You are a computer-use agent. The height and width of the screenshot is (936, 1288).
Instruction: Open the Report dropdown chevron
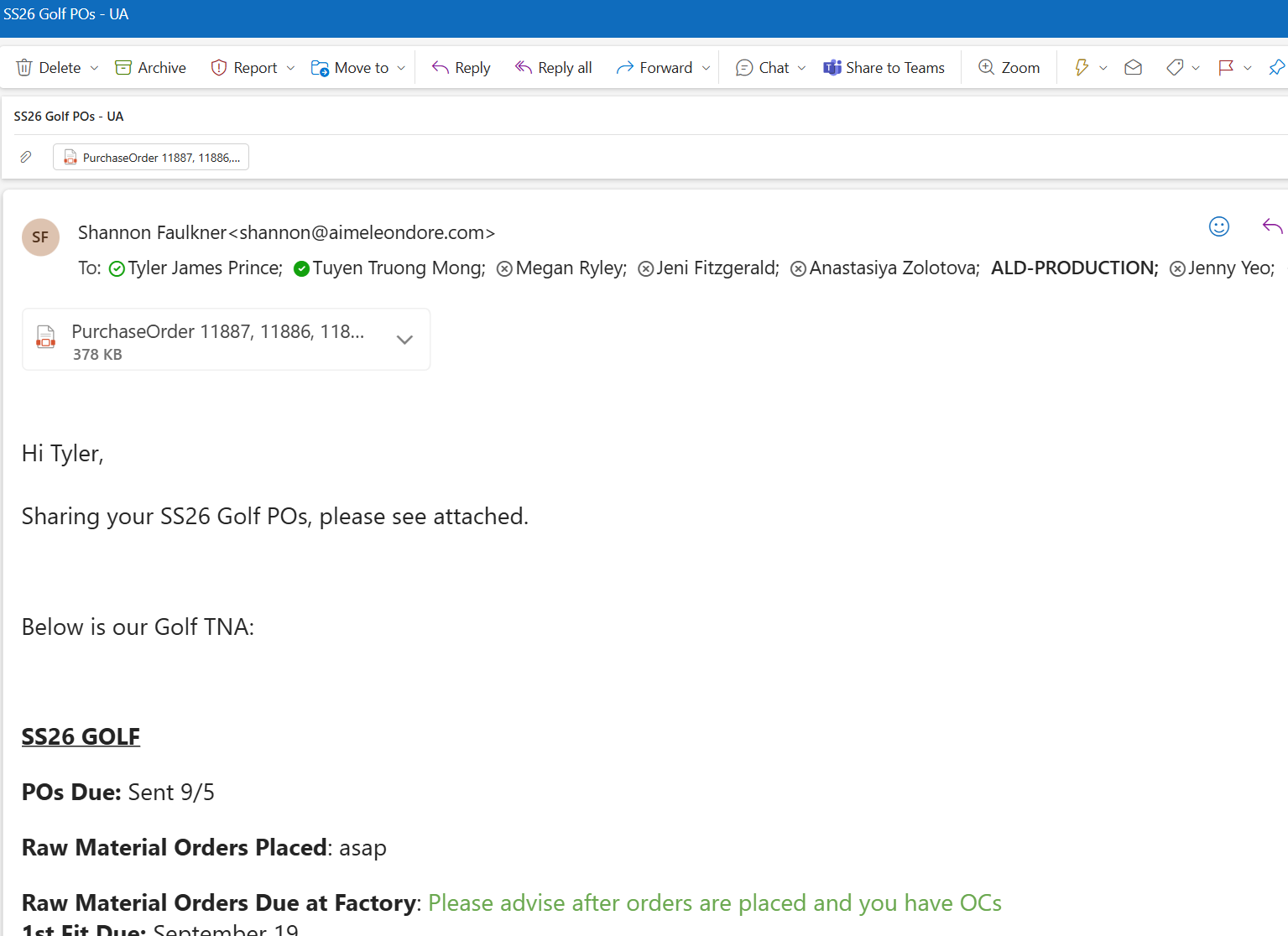pyautogui.click(x=290, y=68)
